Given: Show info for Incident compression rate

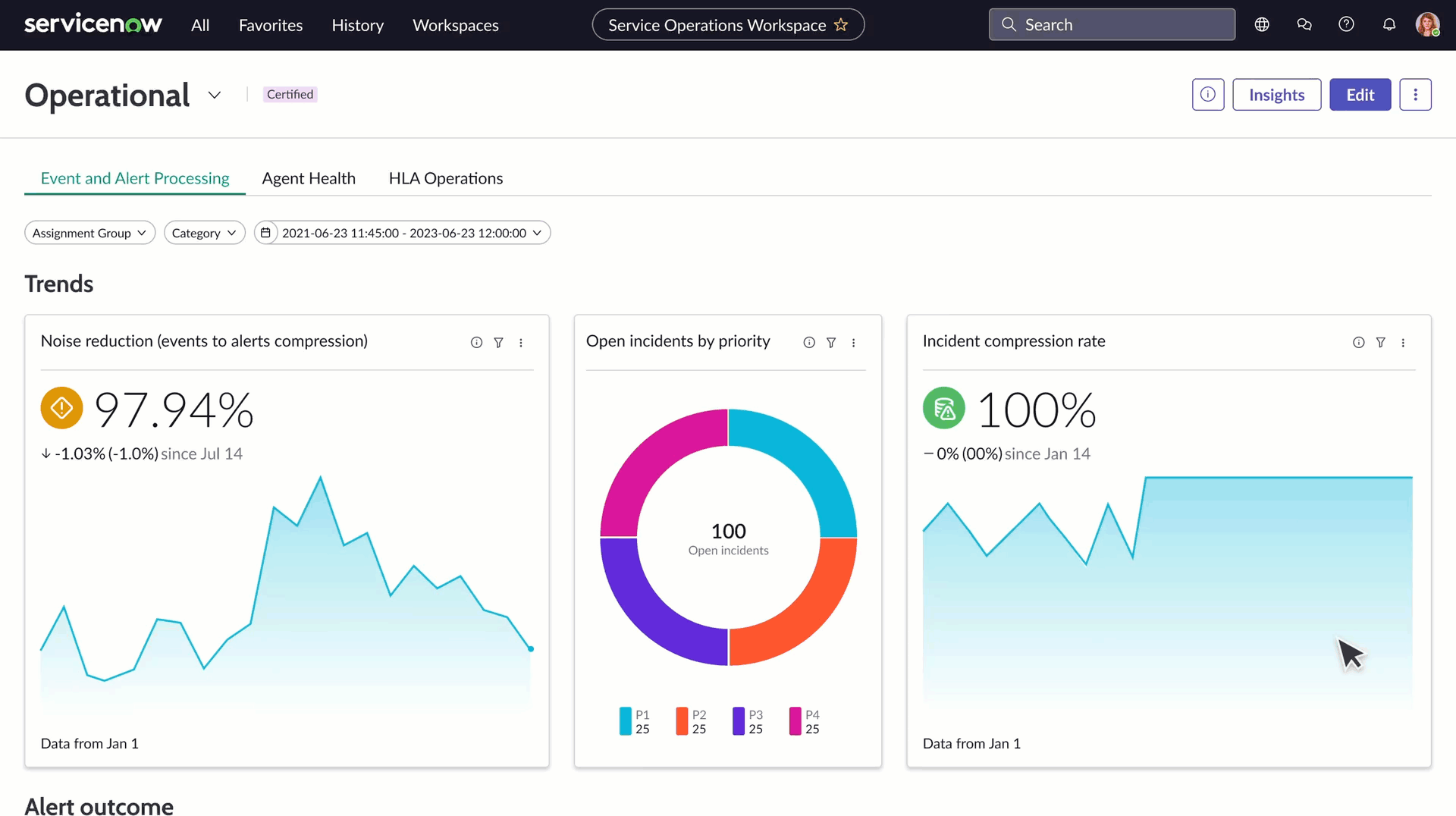Looking at the screenshot, I should (x=1358, y=343).
